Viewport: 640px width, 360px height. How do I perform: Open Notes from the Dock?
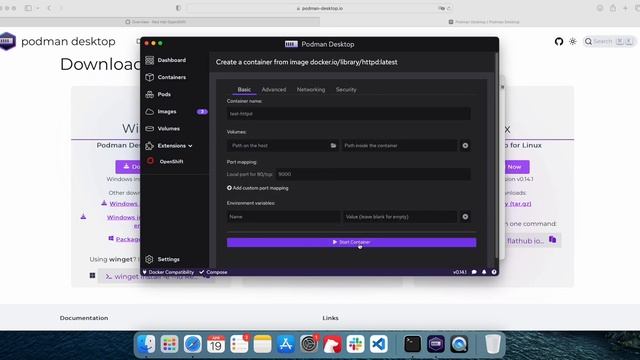tap(262, 344)
